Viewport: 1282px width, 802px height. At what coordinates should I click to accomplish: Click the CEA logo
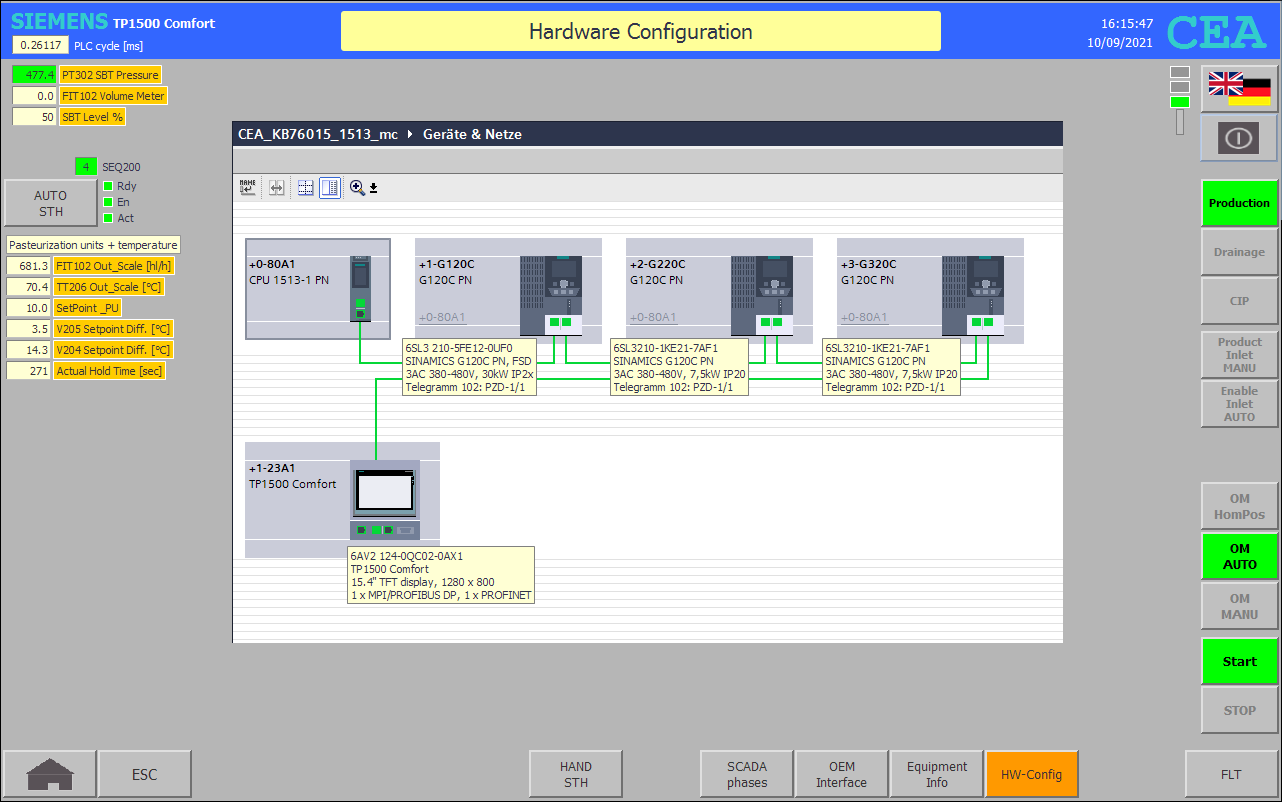(1217, 33)
